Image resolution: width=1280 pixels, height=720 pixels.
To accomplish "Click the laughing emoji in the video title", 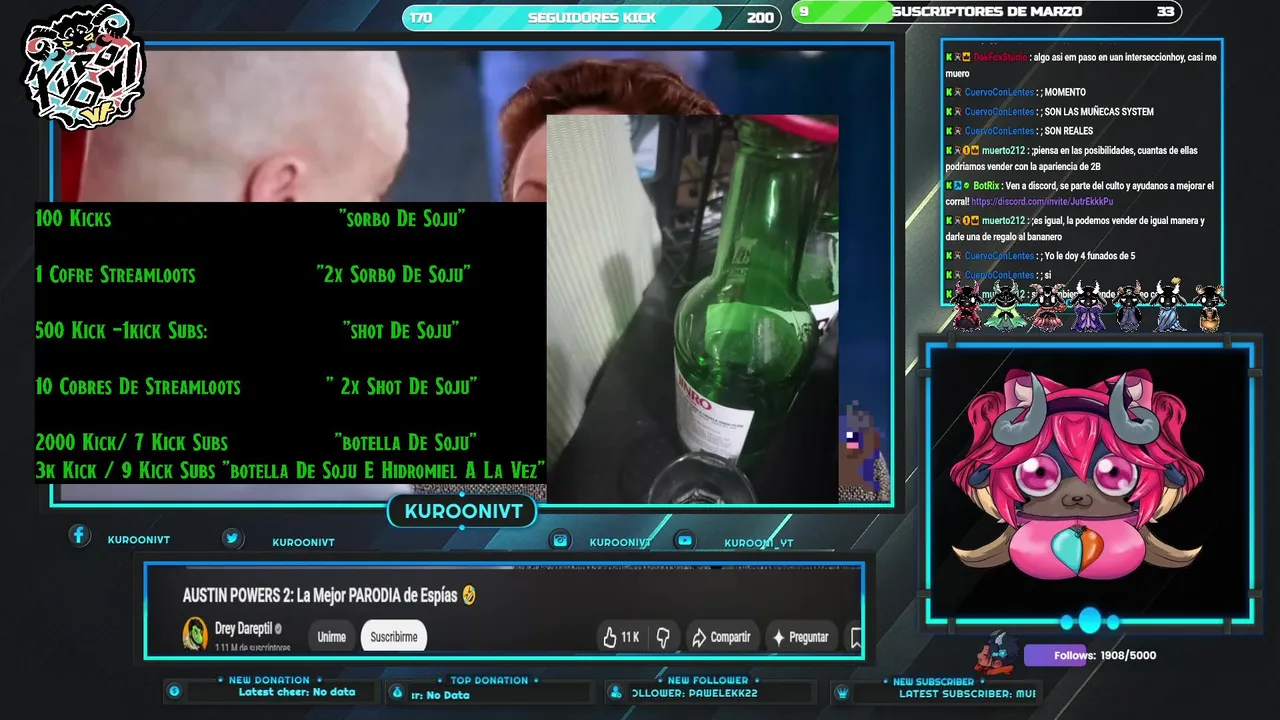I will [x=469, y=595].
